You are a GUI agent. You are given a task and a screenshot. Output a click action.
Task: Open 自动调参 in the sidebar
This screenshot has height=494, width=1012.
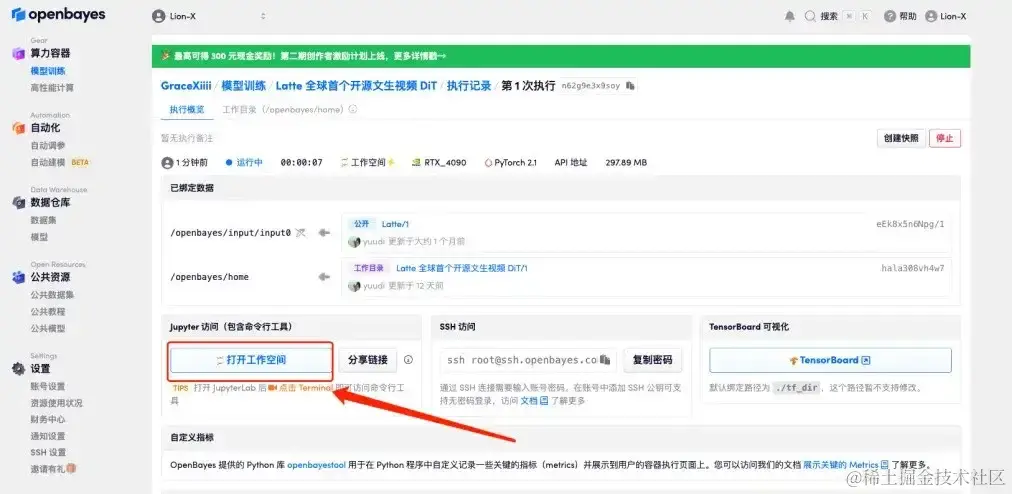click(48, 145)
